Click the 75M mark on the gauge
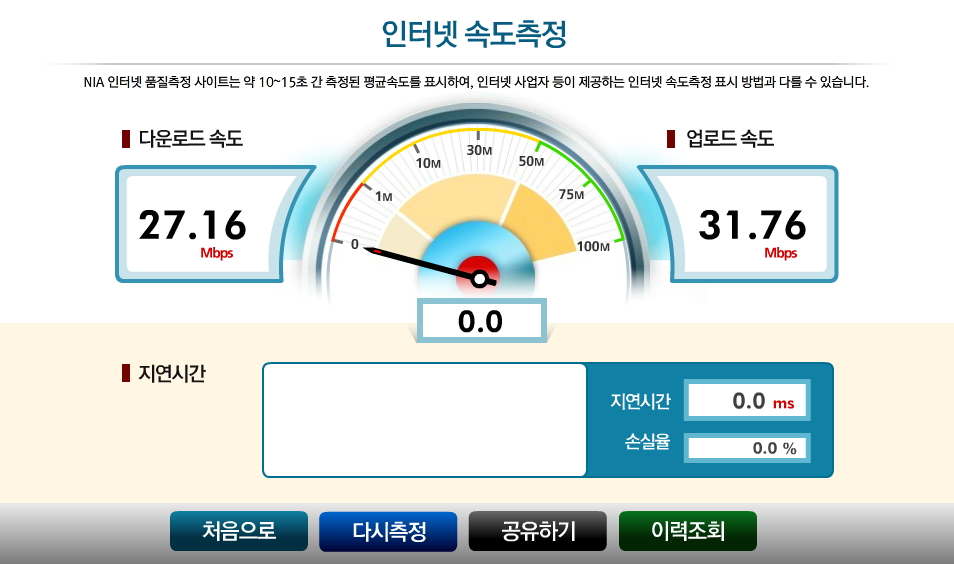954x564 pixels. [x=571, y=194]
